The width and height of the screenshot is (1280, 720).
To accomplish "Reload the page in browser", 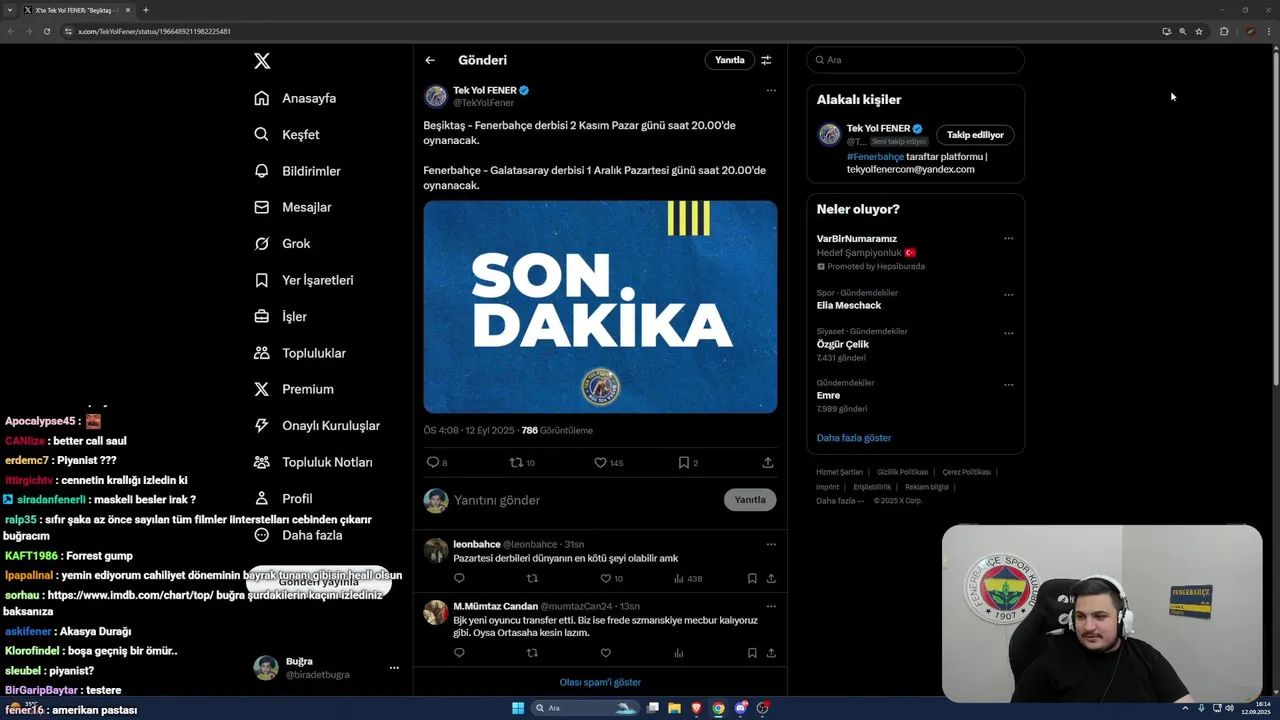I will coord(46,31).
